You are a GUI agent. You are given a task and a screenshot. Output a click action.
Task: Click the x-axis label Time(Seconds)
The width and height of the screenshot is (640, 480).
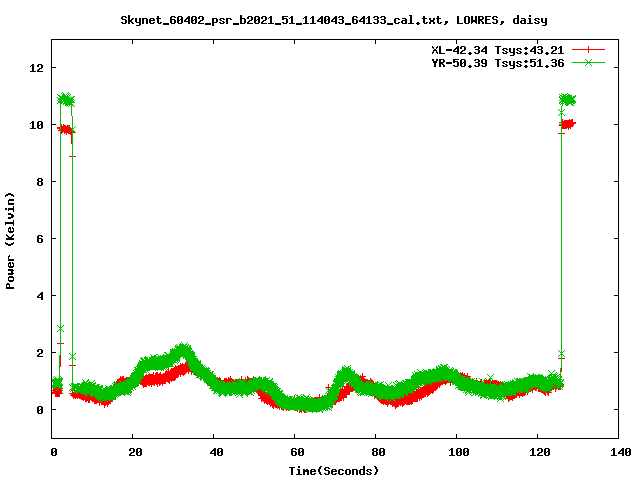coord(334,471)
